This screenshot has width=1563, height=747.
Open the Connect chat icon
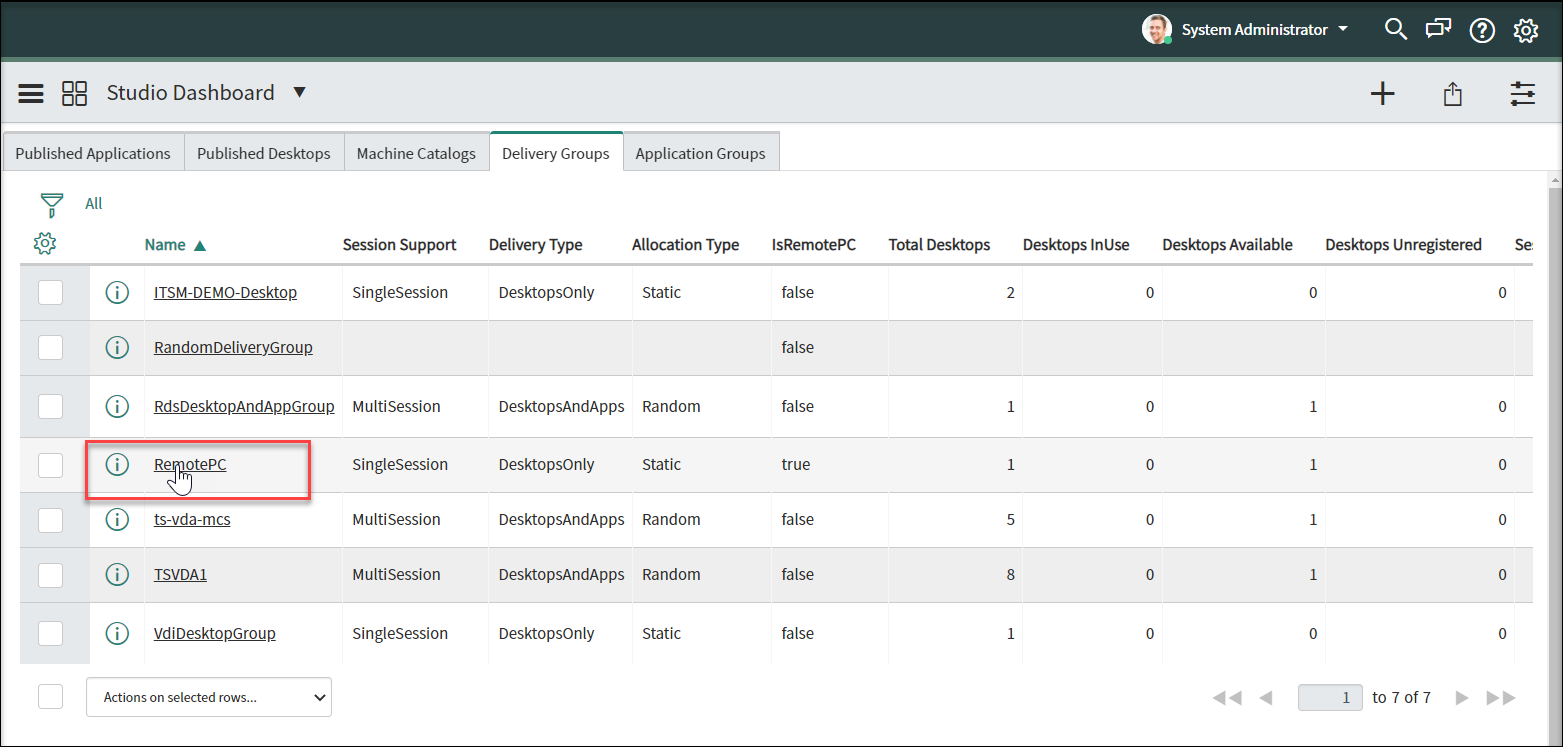tap(1438, 29)
